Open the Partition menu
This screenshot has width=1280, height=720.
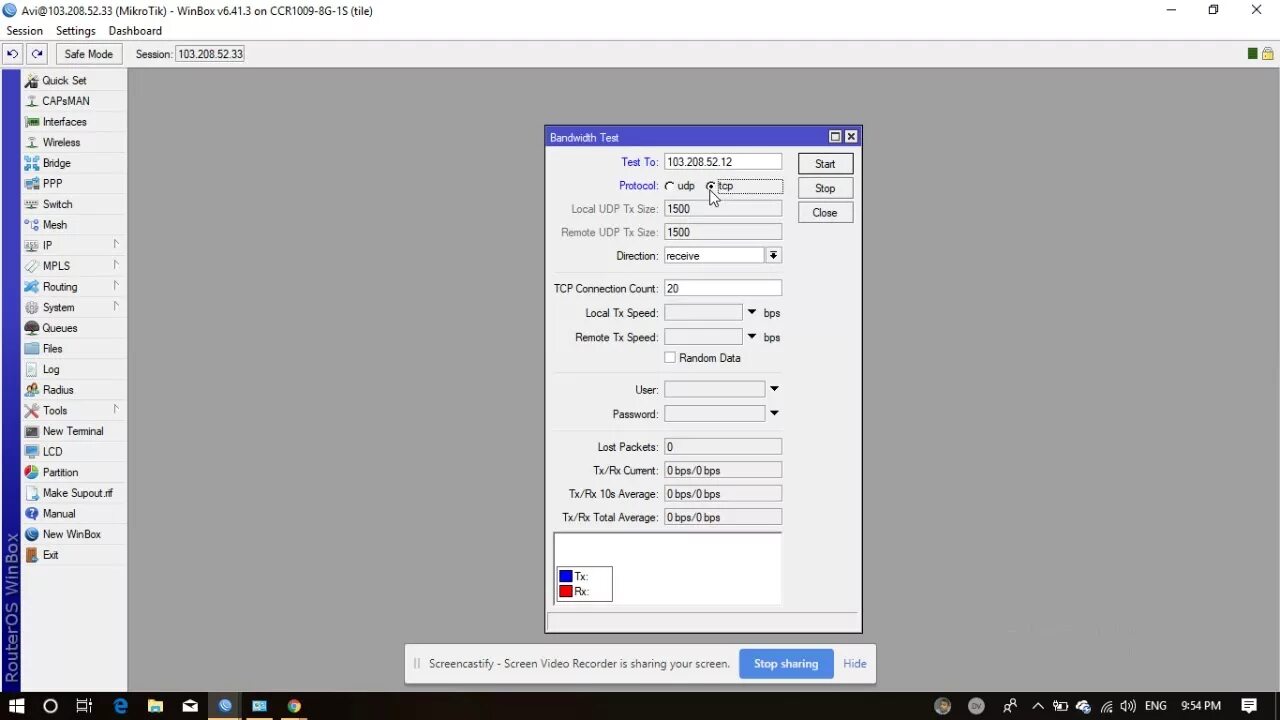[x=60, y=472]
